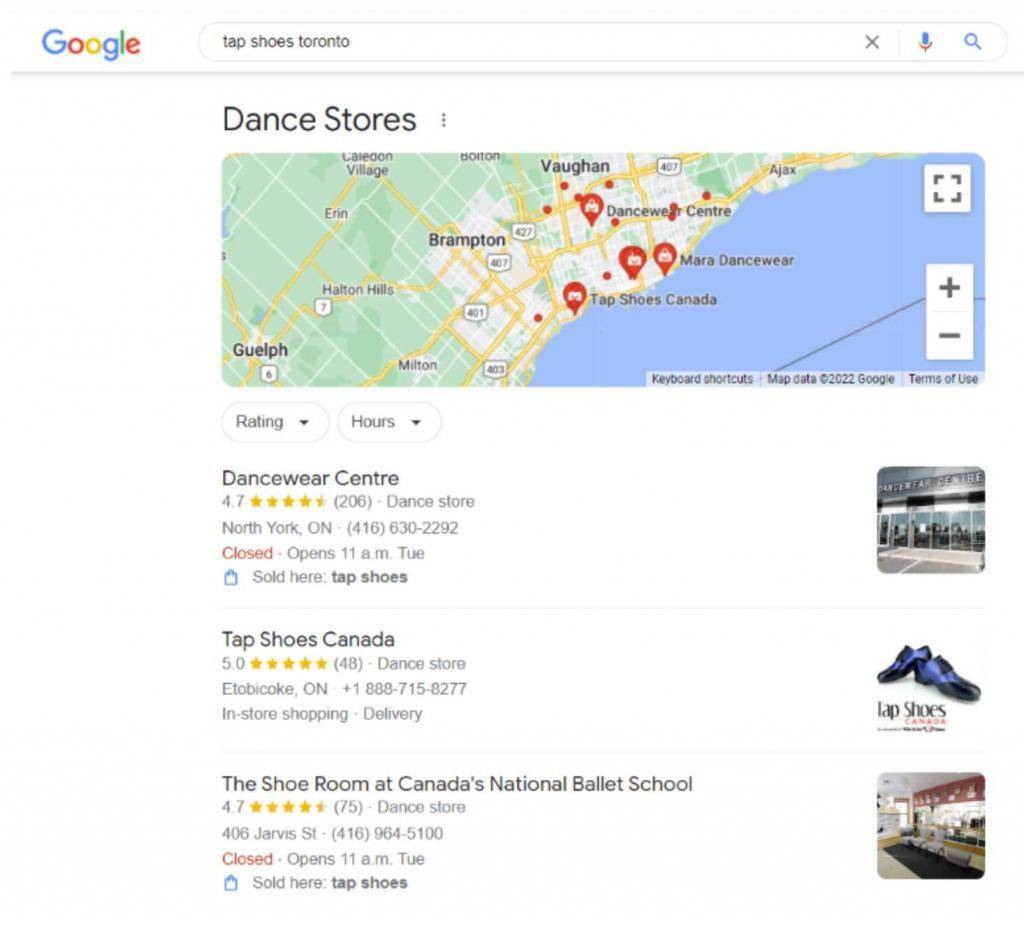
Task: Open map Keyboard shortcuts
Action: pos(702,379)
